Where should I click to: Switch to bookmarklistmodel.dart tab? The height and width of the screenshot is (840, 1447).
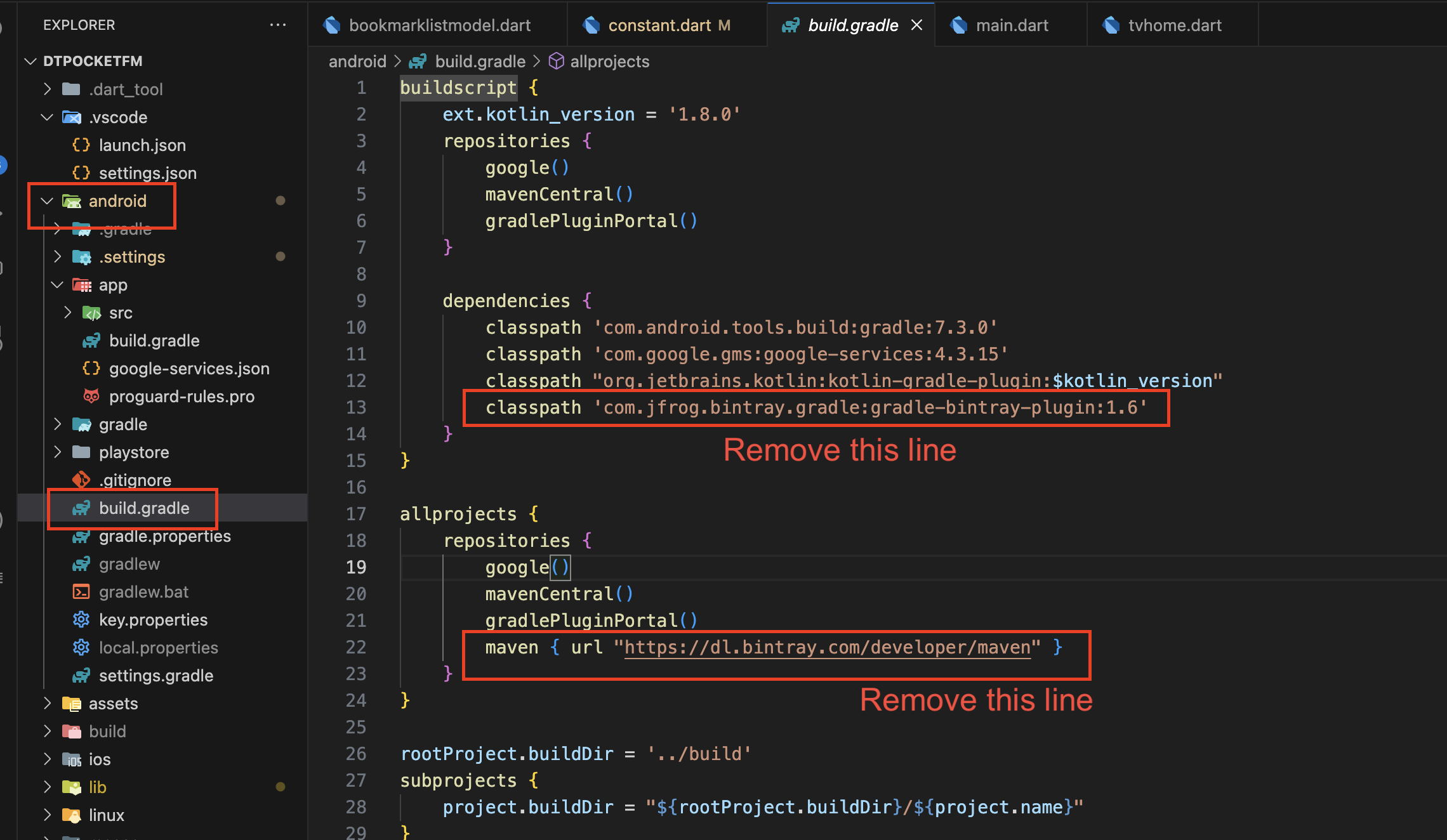click(x=438, y=25)
